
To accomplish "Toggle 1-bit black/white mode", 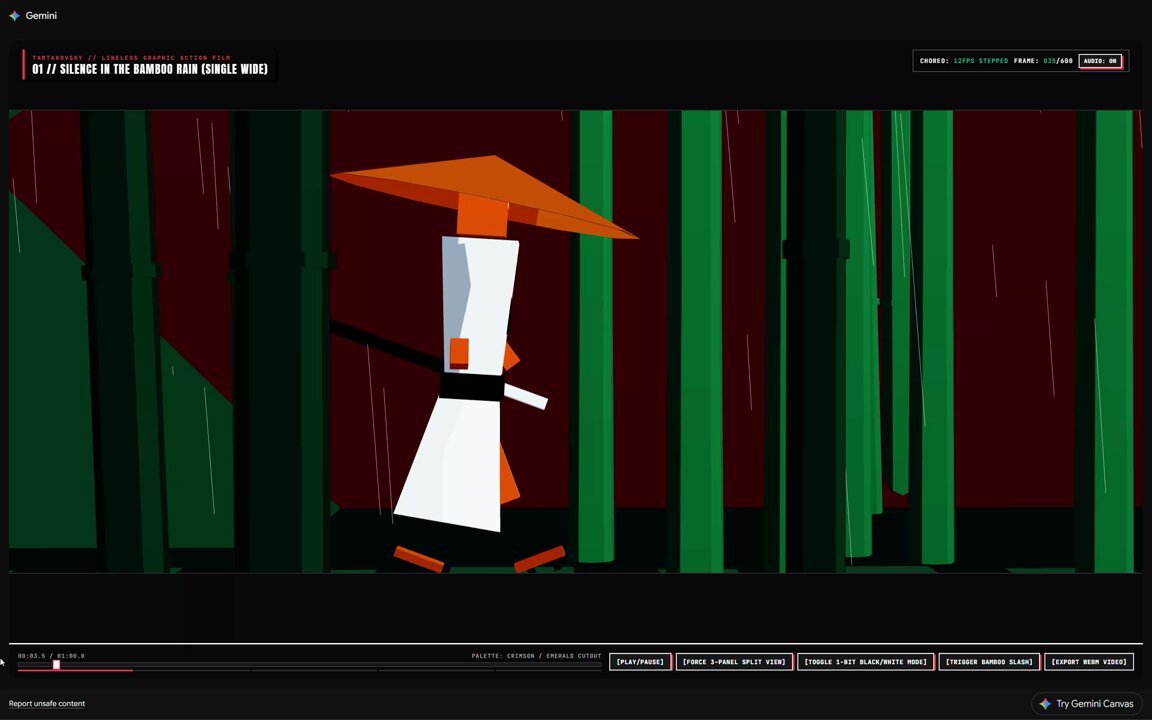I will (865, 662).
